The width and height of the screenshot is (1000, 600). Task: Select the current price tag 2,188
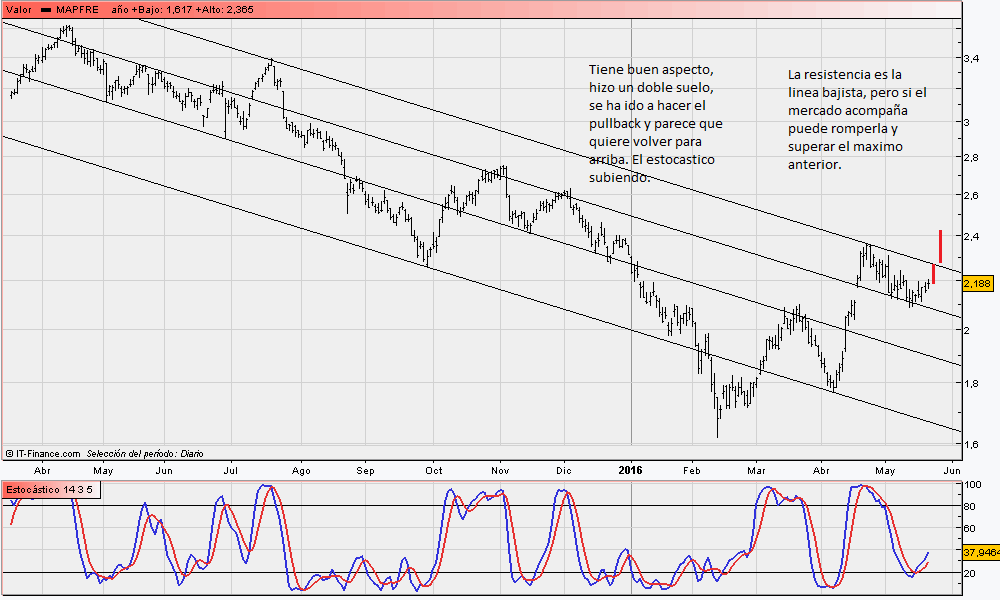[976, 284]
